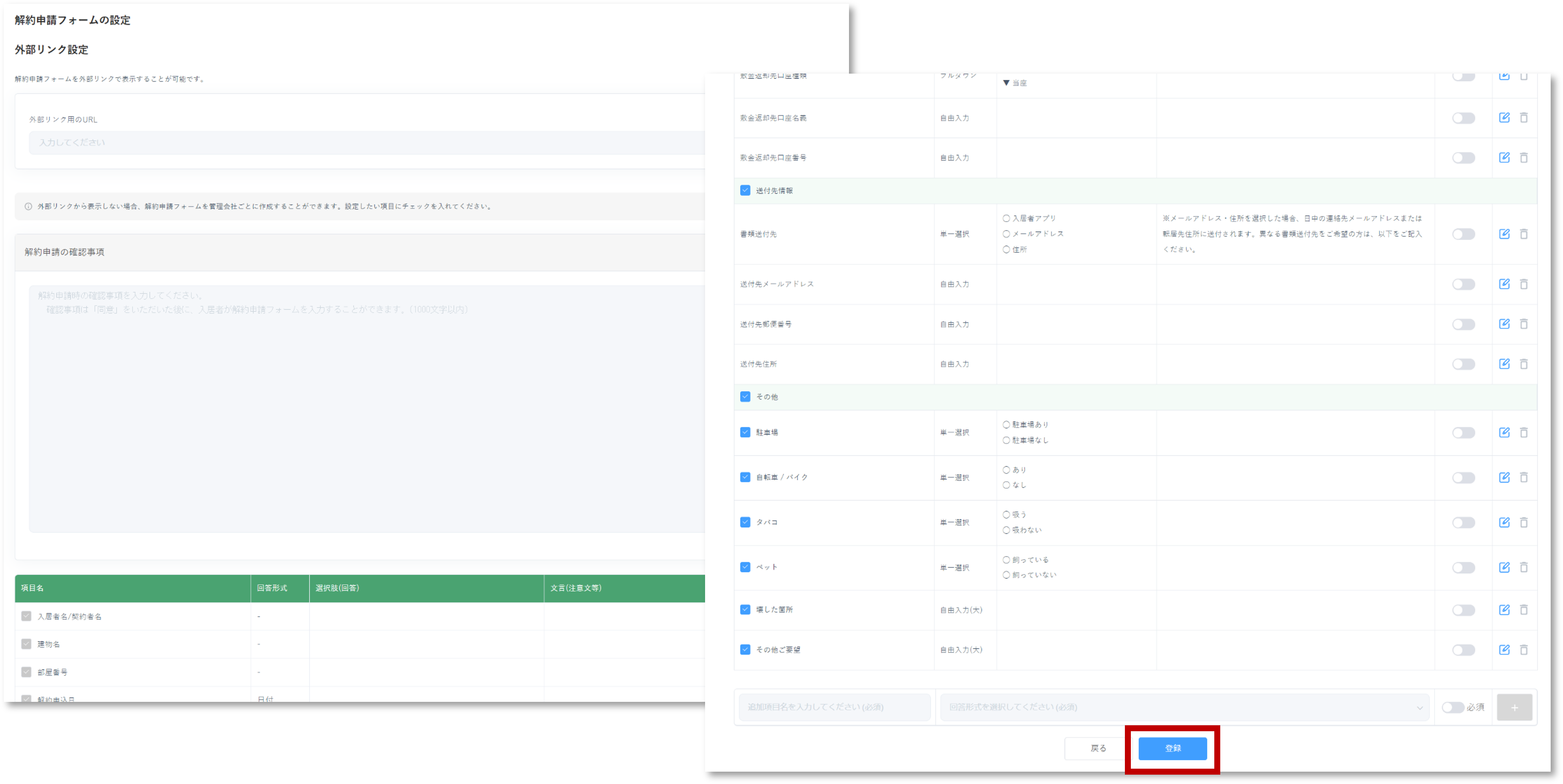Viewport: 1563px width, 784px height.
Task: Delete the 送付先住所 row
Action: click(1523, 364)
